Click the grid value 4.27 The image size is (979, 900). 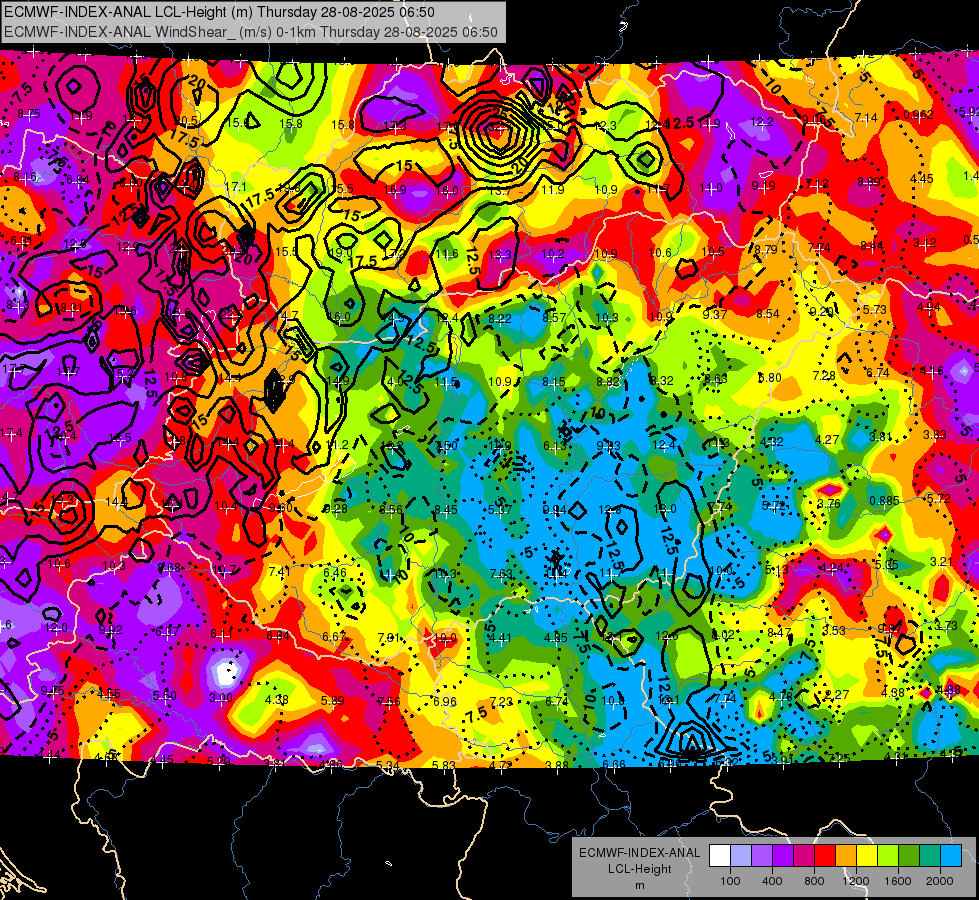pyautogui.click(x=827, y=440)
